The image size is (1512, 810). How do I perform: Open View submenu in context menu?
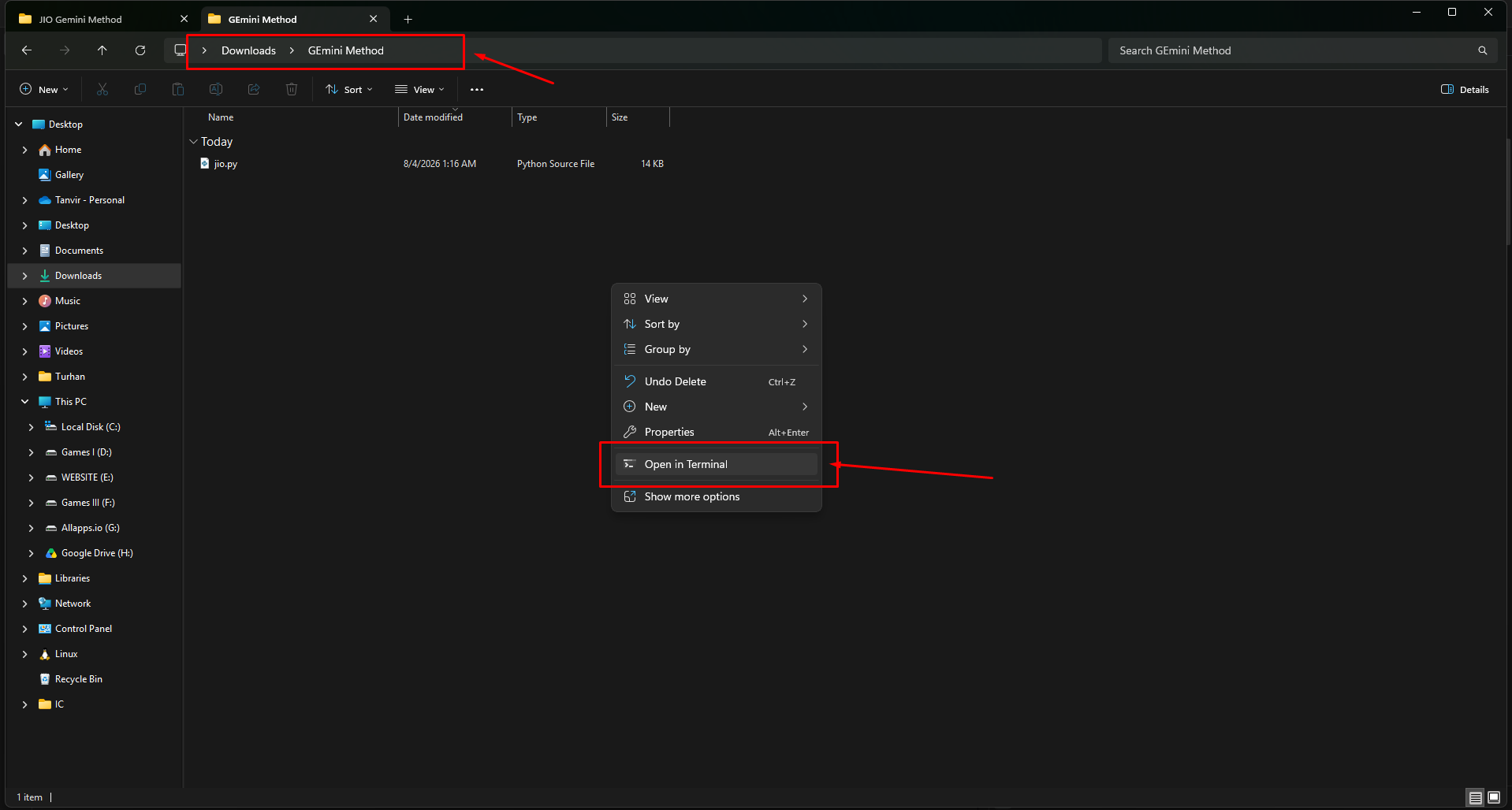pyautogui.click(x=717, y=299)
